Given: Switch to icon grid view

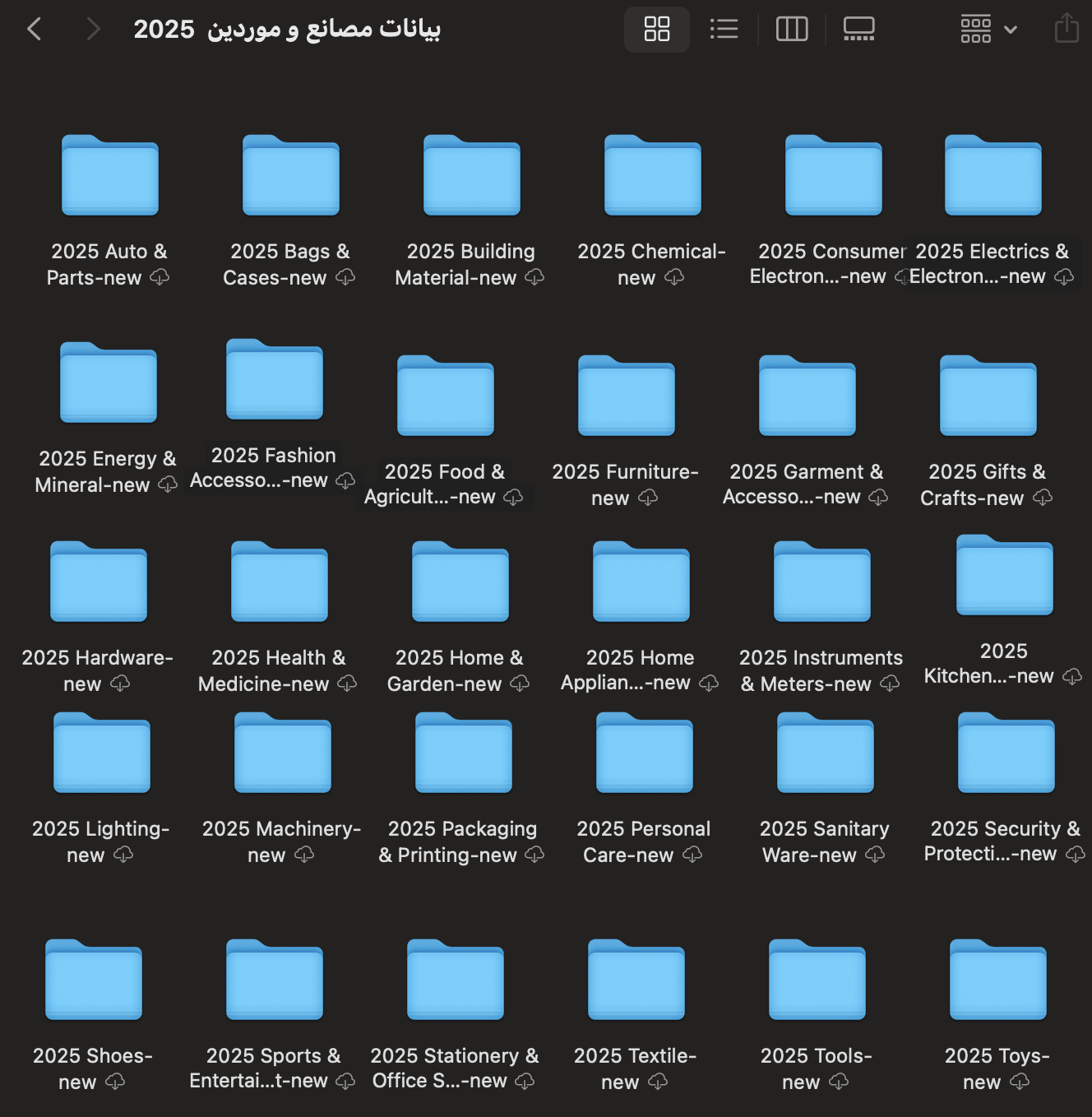Looking at the screenshot, I should [657, 30].
